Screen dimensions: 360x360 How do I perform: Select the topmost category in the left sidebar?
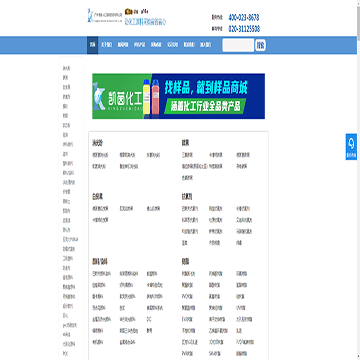[x=66, y=68]
